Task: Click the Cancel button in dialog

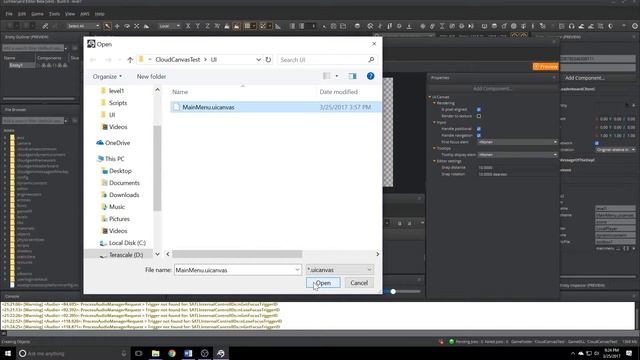Action: click(359, 283)
